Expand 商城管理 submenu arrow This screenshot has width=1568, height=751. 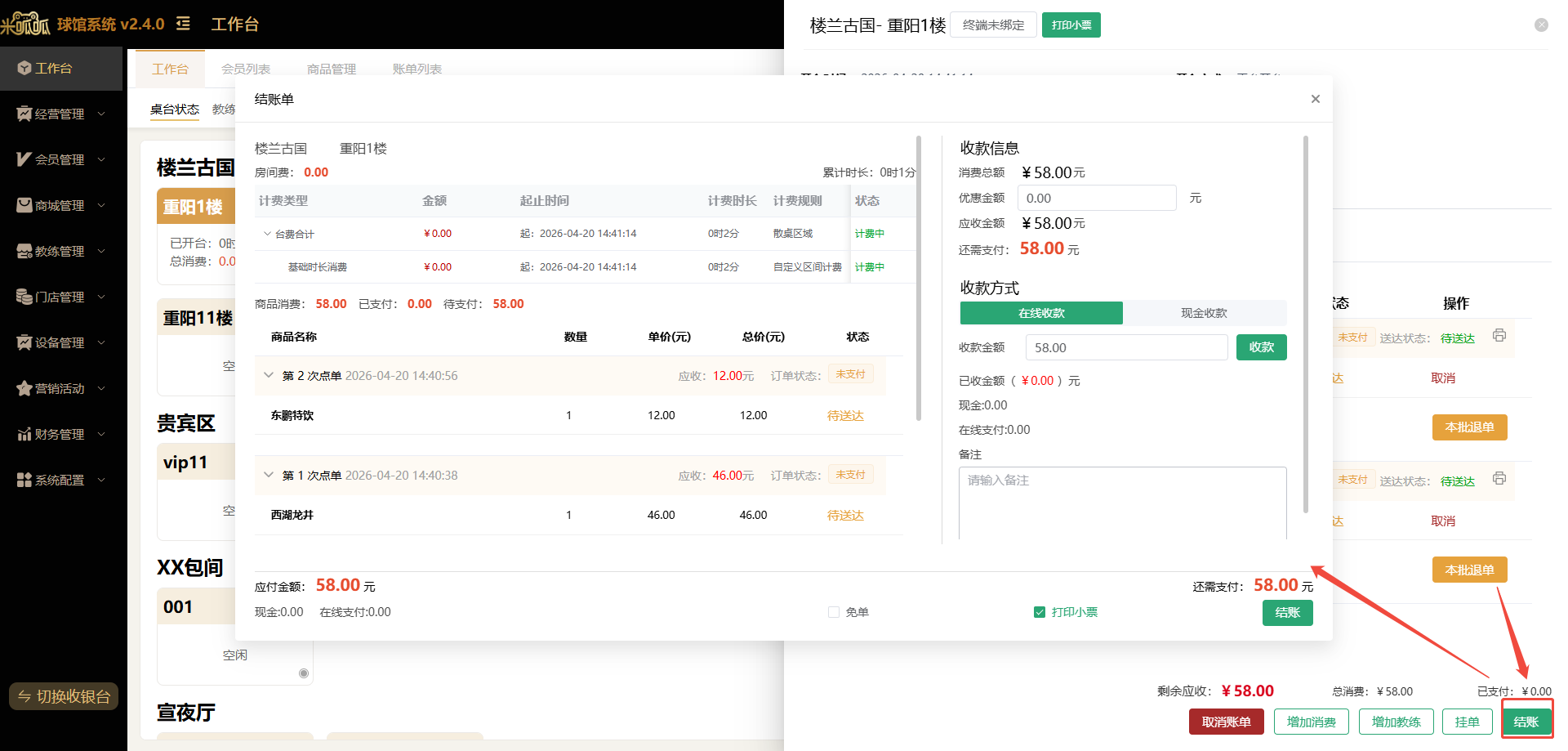(x=101, y=206)
